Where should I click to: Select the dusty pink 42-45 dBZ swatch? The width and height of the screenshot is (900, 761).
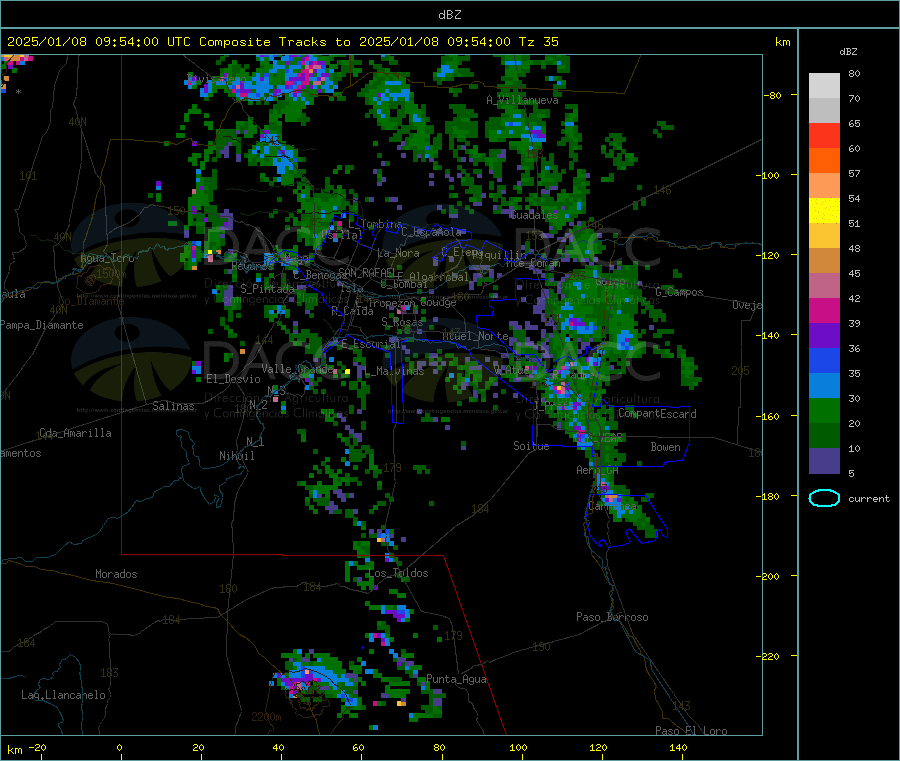(x=824, y=286)
